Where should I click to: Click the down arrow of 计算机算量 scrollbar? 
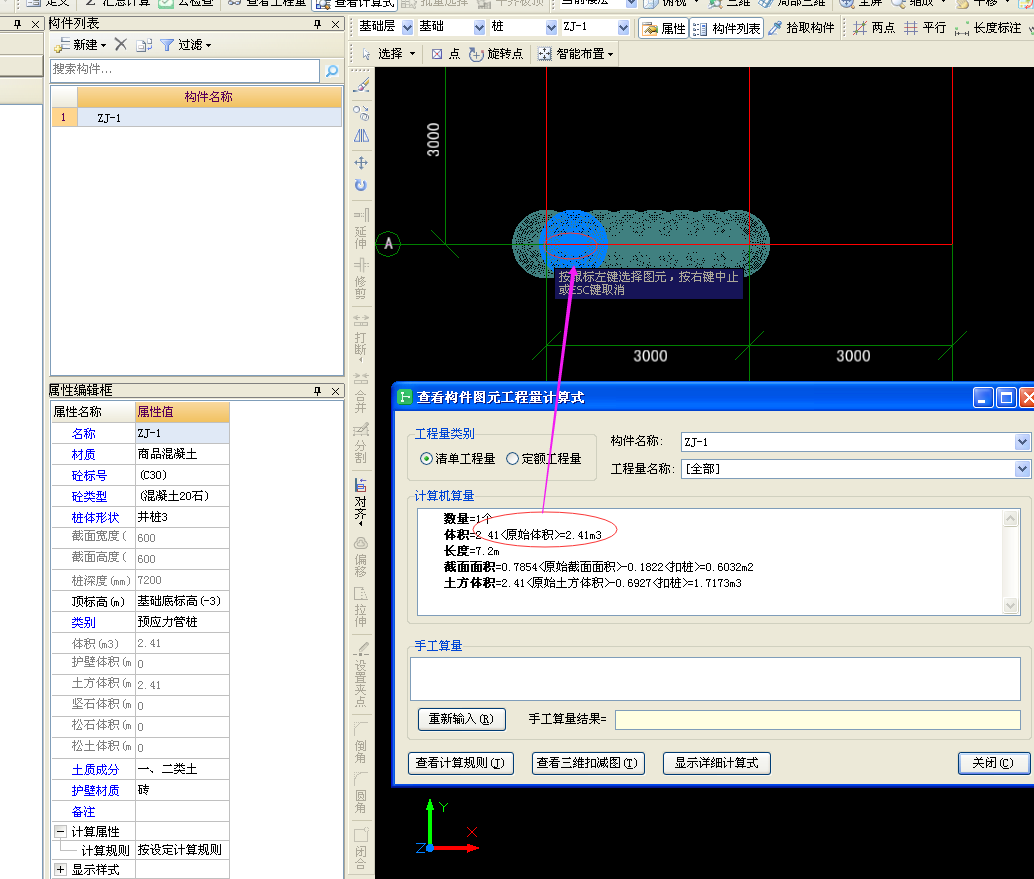1010,605
